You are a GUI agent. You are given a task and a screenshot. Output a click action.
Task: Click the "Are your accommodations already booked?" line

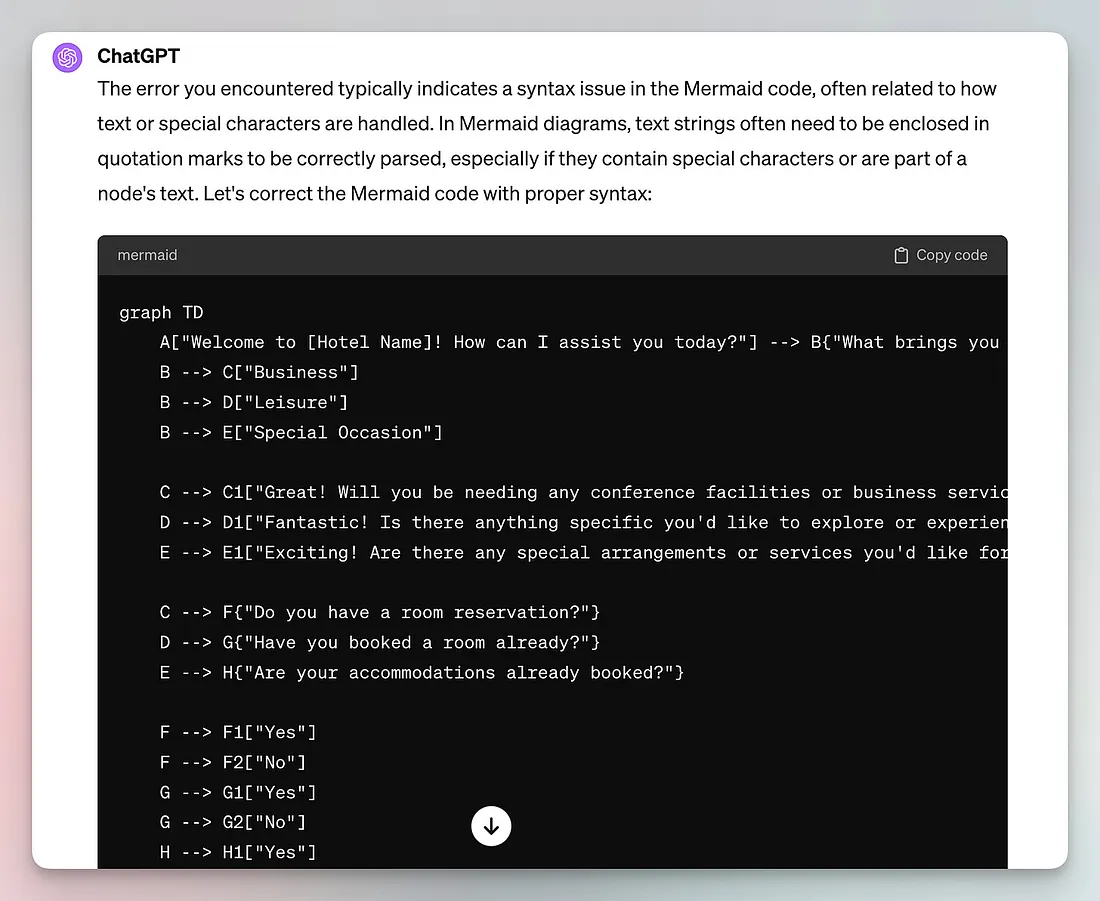(421, 672)
